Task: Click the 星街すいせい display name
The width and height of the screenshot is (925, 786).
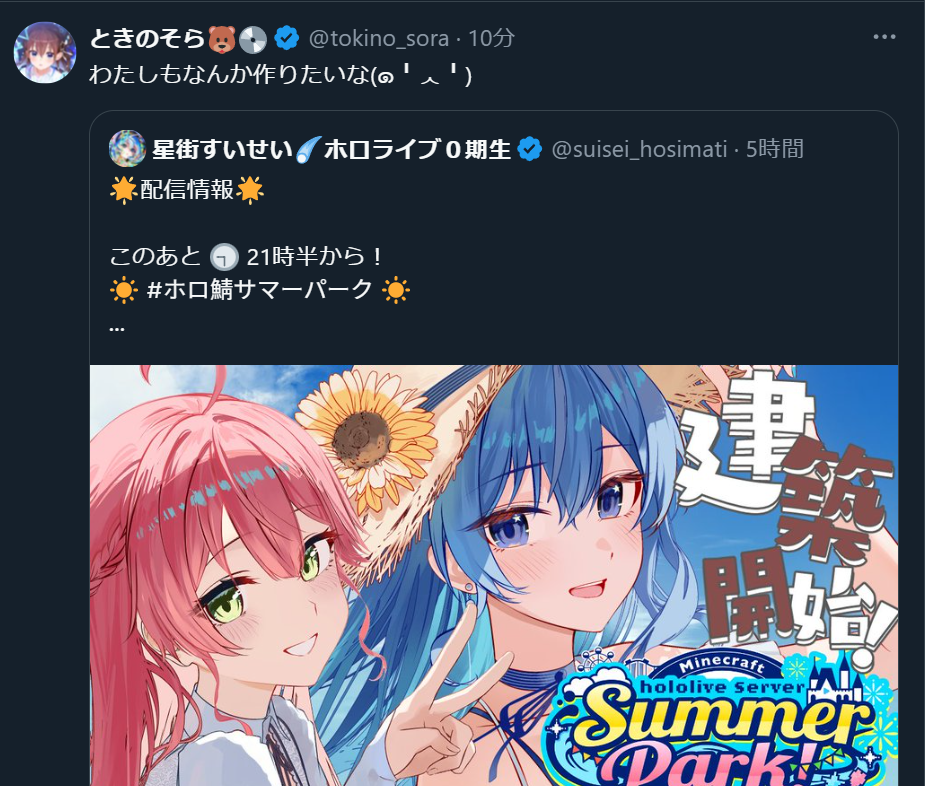Action: 222,149
